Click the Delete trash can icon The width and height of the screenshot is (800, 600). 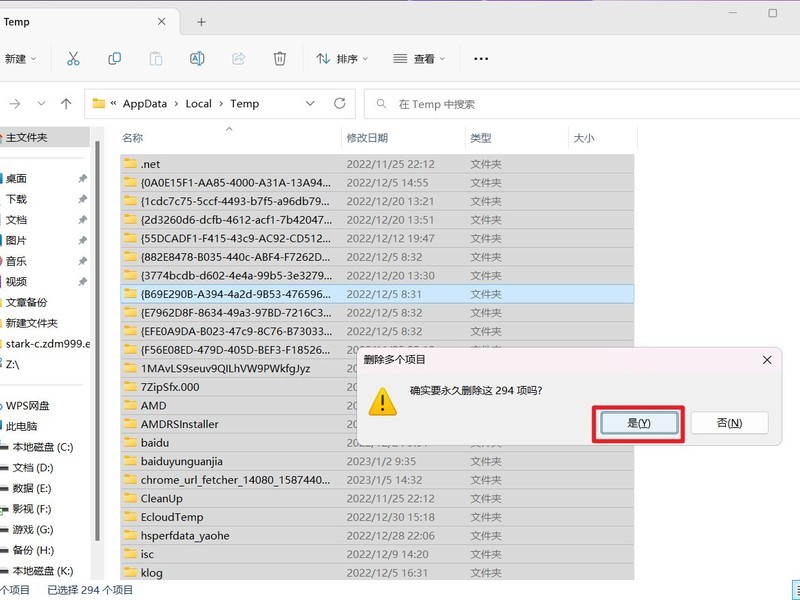pyautogui.click(x=280, y=59)
